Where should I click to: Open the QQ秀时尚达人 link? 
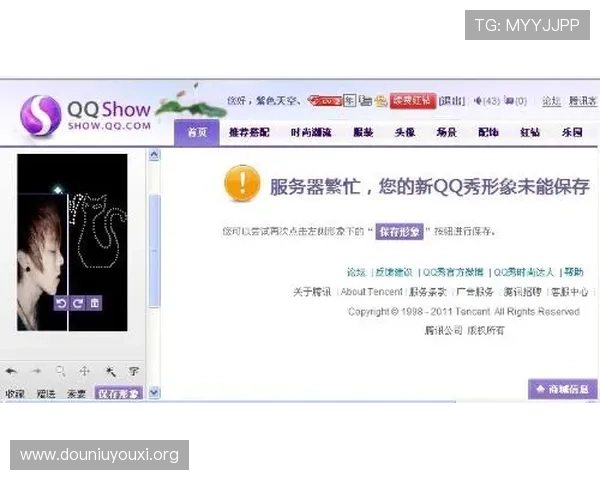(x=524, y=273)
